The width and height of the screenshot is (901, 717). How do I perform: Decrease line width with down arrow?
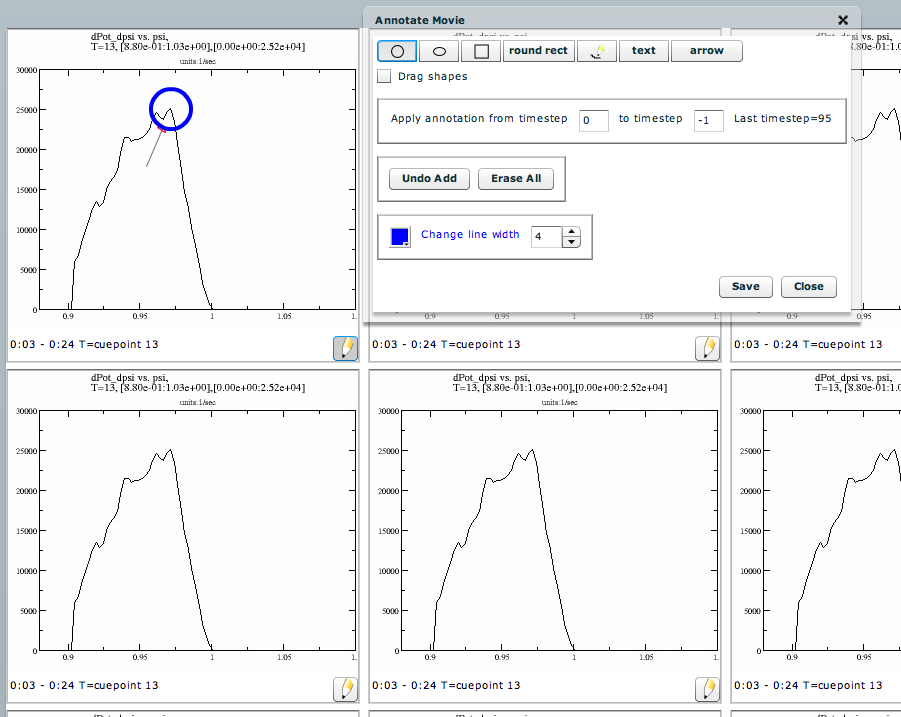[571, 242]
